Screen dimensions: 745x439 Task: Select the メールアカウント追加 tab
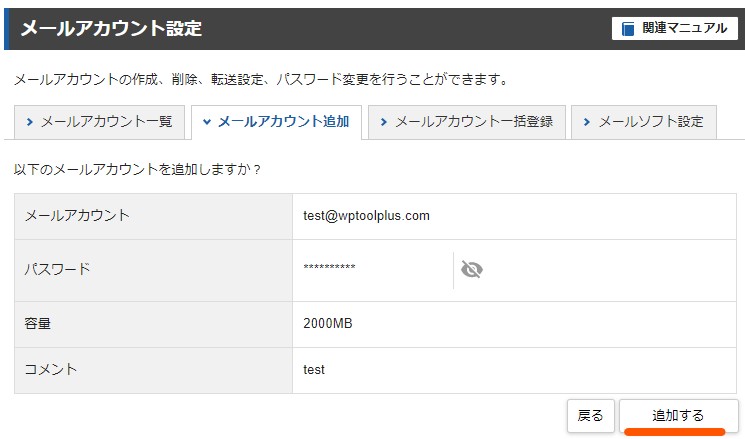pos(276,122)
